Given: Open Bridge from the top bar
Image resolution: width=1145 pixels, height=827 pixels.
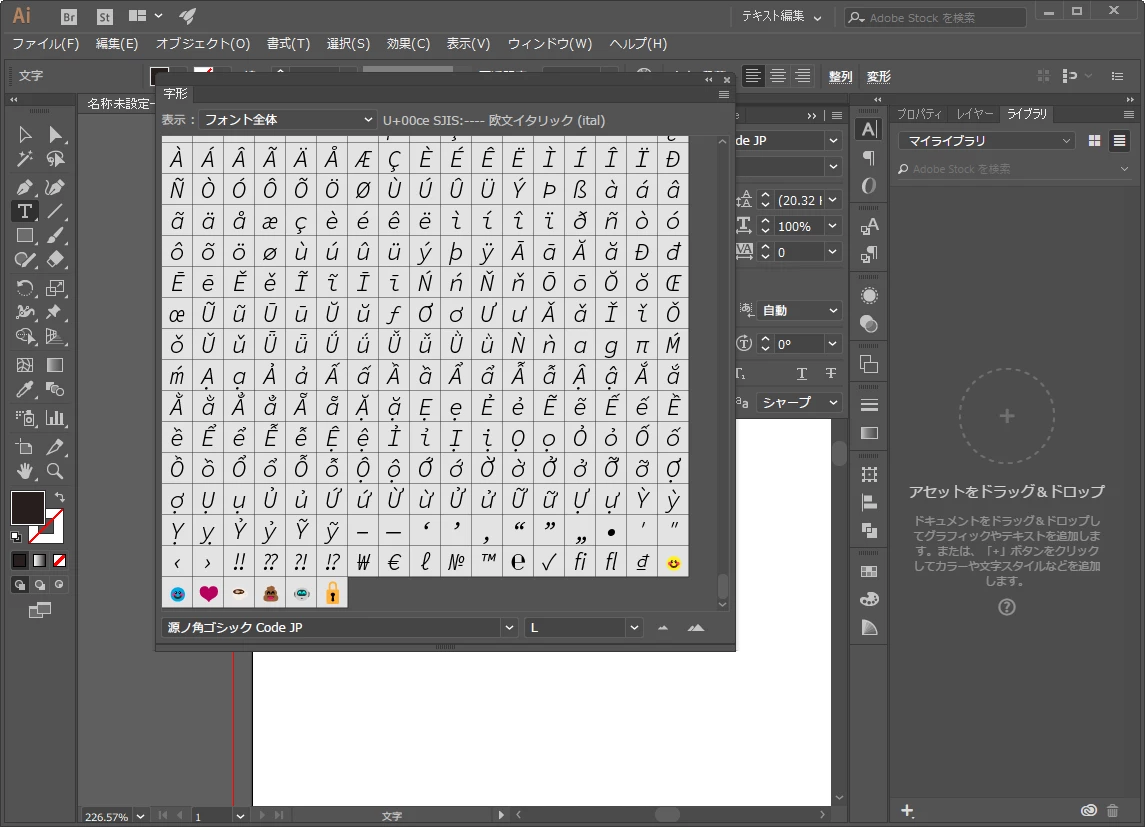Looking at the screenshot, I should (69, 16).
